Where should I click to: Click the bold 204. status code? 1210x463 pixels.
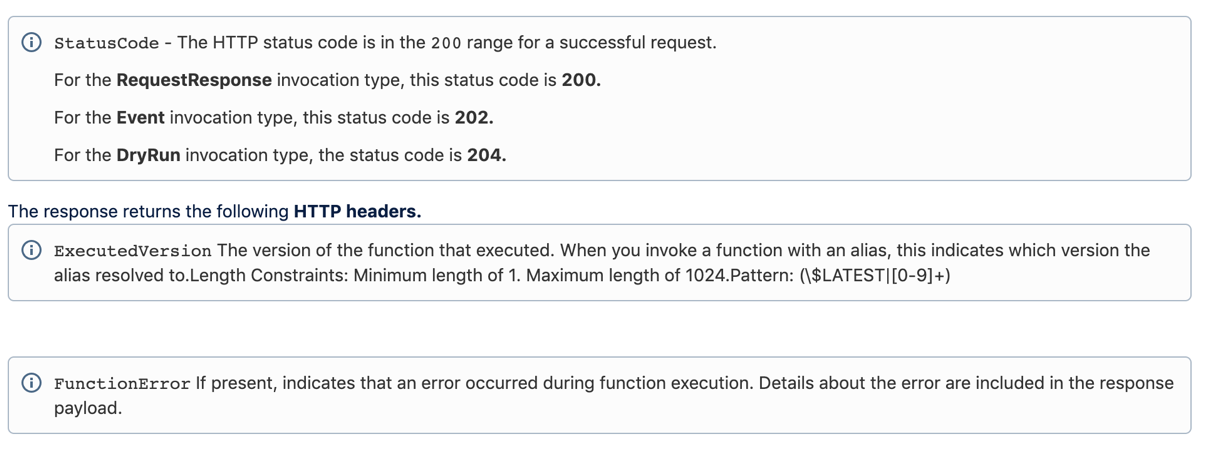[x=486, y=155]
